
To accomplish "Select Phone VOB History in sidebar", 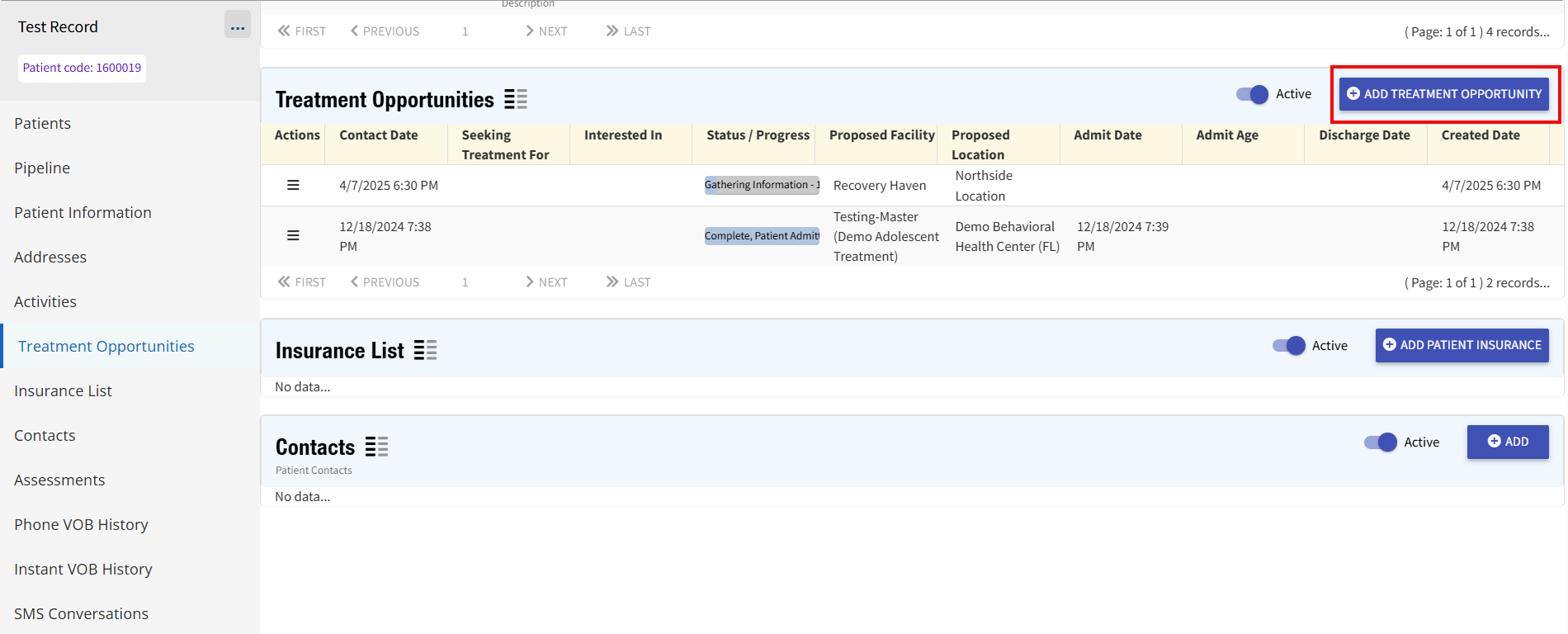I will pyautogui.click(x=81, y=525).
